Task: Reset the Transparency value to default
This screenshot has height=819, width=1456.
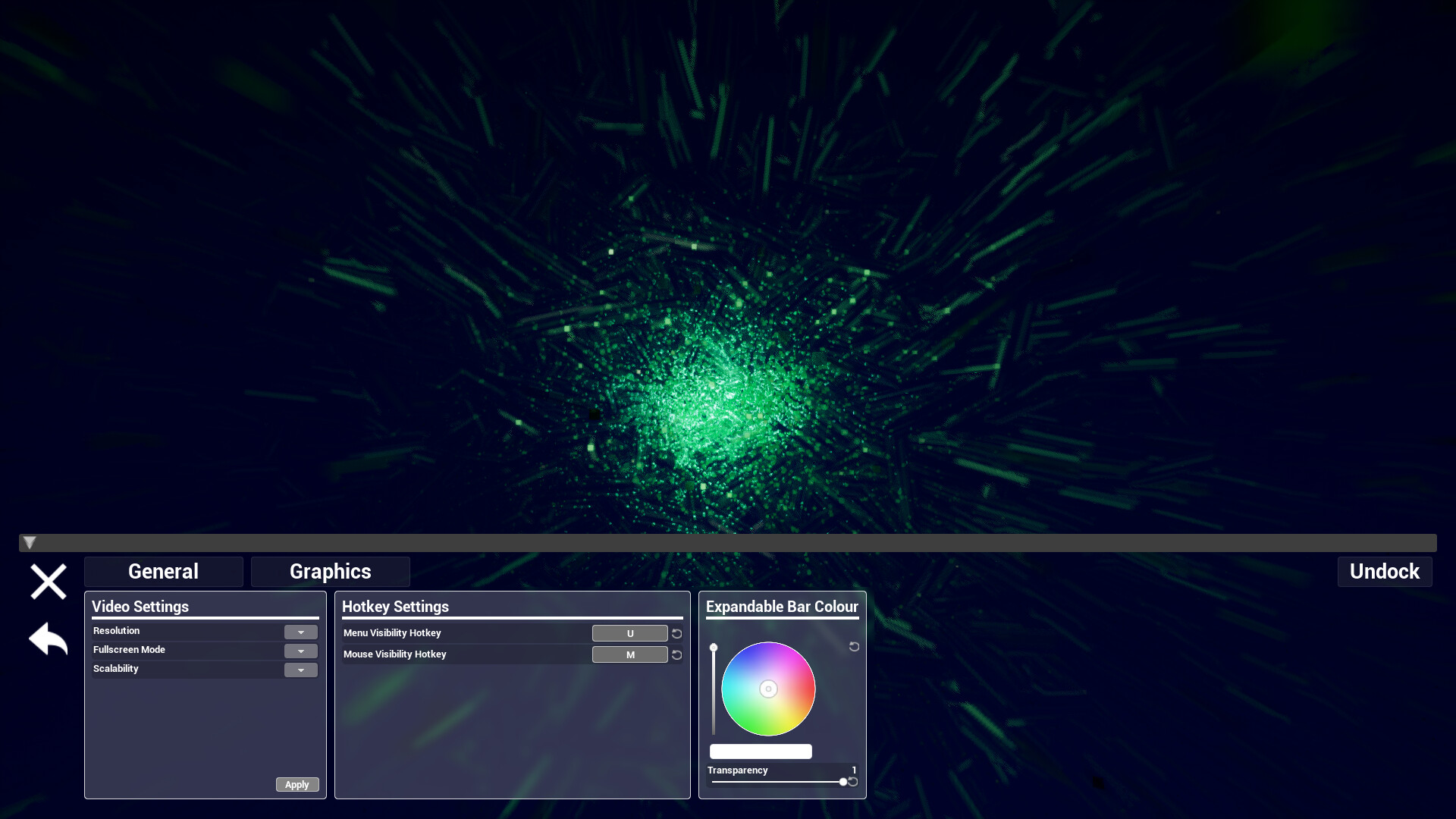Action: pos(854,781)
